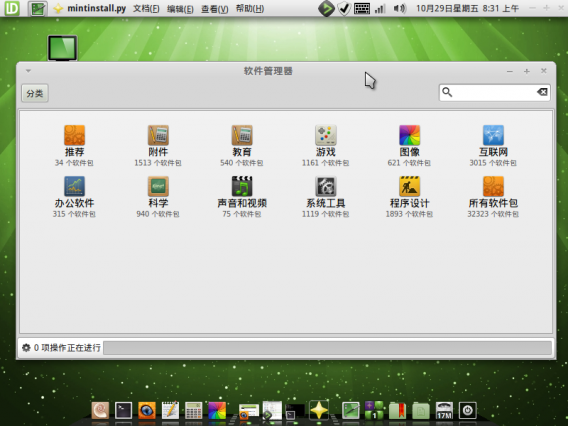The height and width of the screenshot is (426, 568).
Task: Launch the calculator from the dock
Action: click(x=193, y=411)
